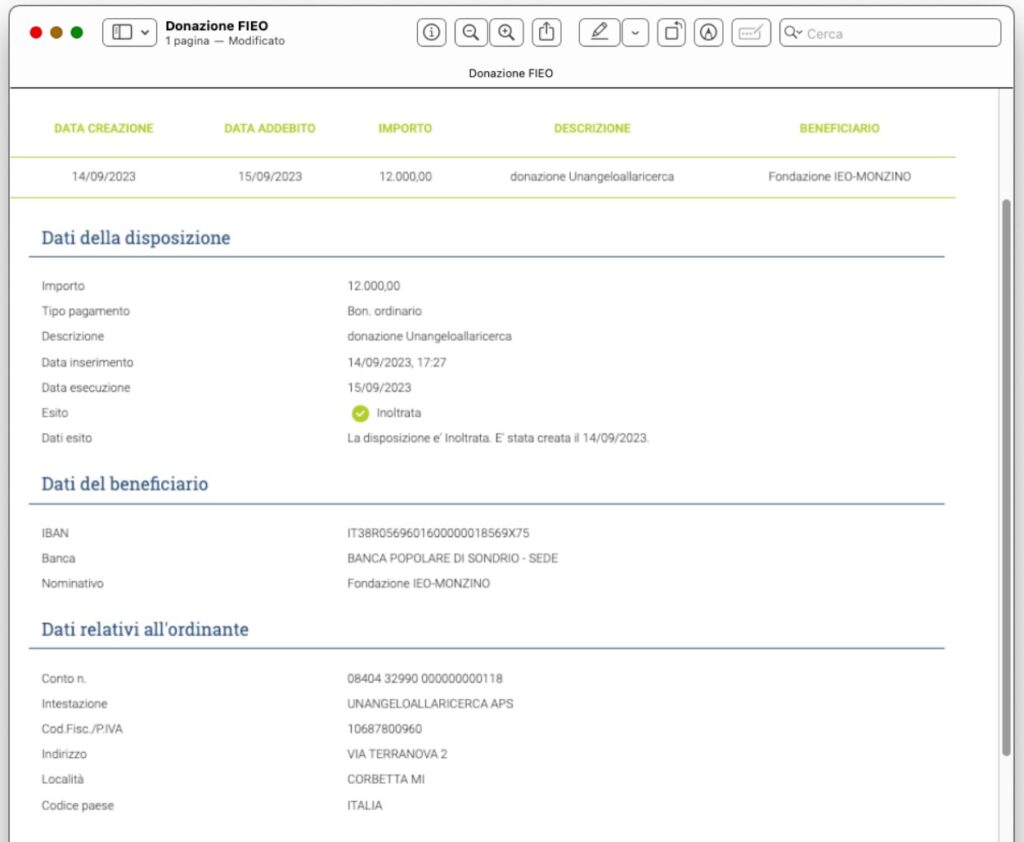Zoom out of the document

click(470, 33)
